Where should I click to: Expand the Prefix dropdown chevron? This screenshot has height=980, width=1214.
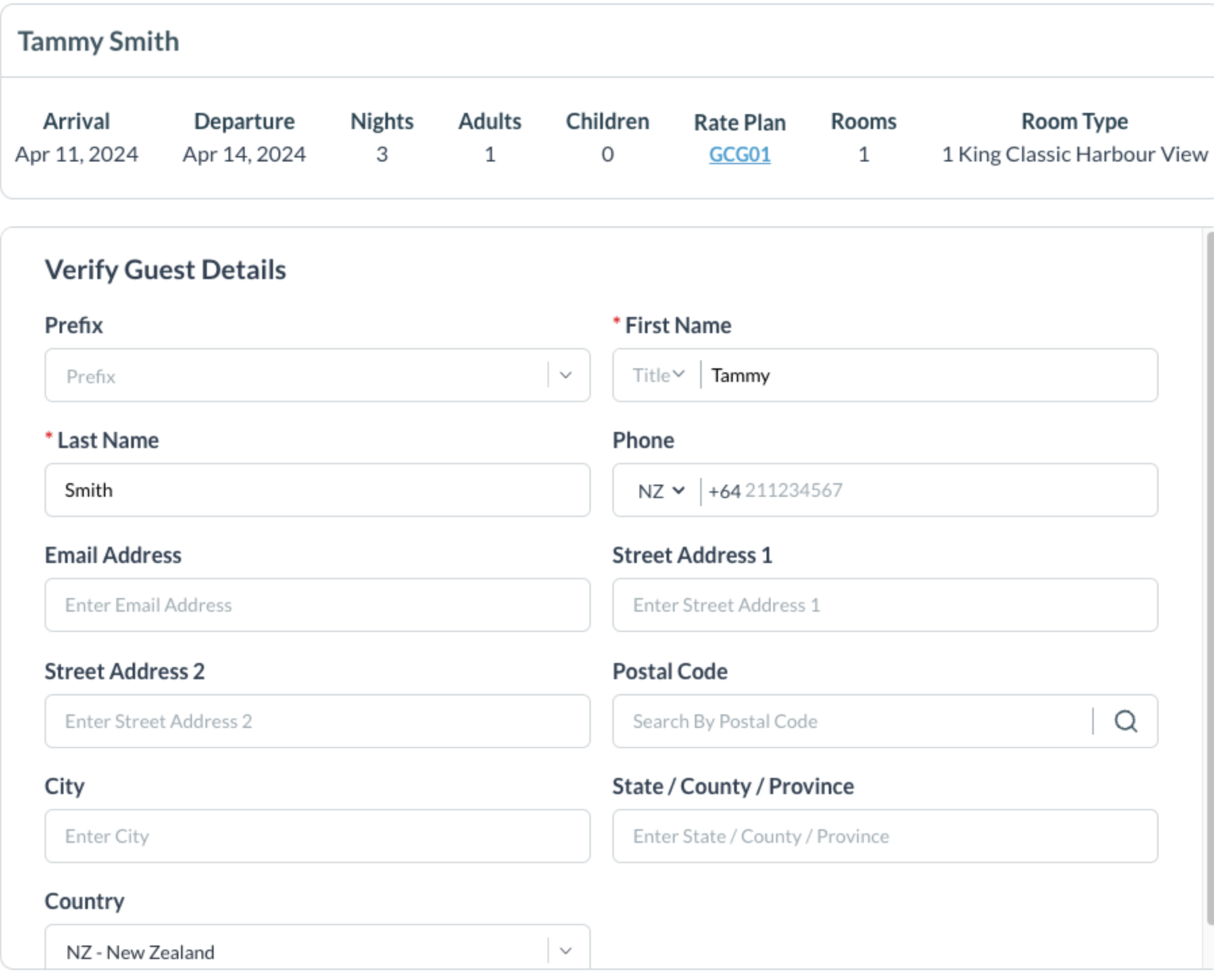coord(566,375)
